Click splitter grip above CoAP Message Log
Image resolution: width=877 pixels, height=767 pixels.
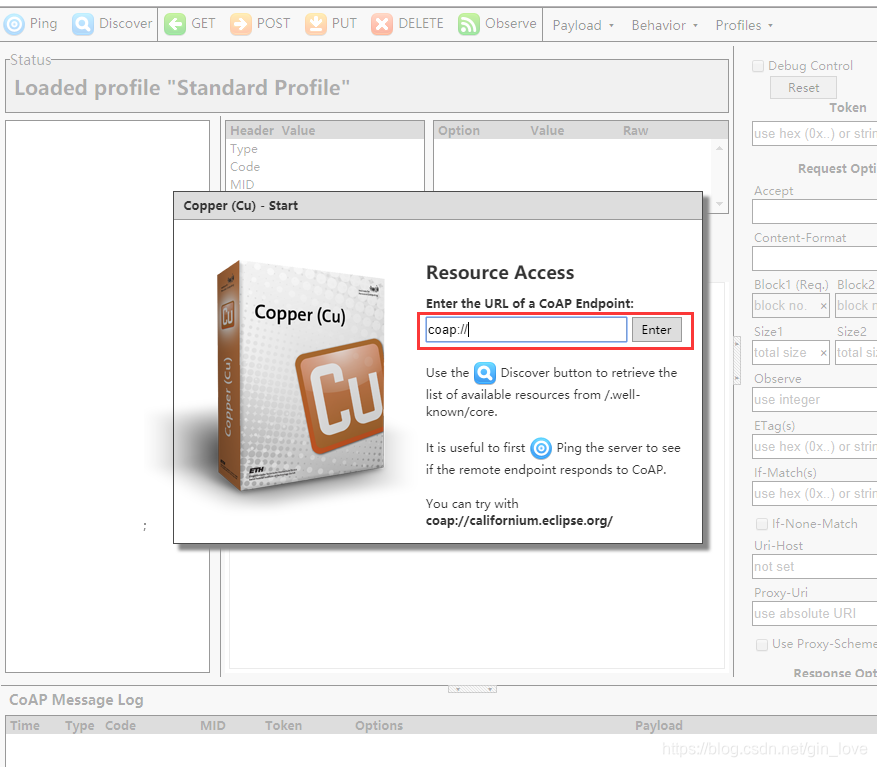point(472,689)
